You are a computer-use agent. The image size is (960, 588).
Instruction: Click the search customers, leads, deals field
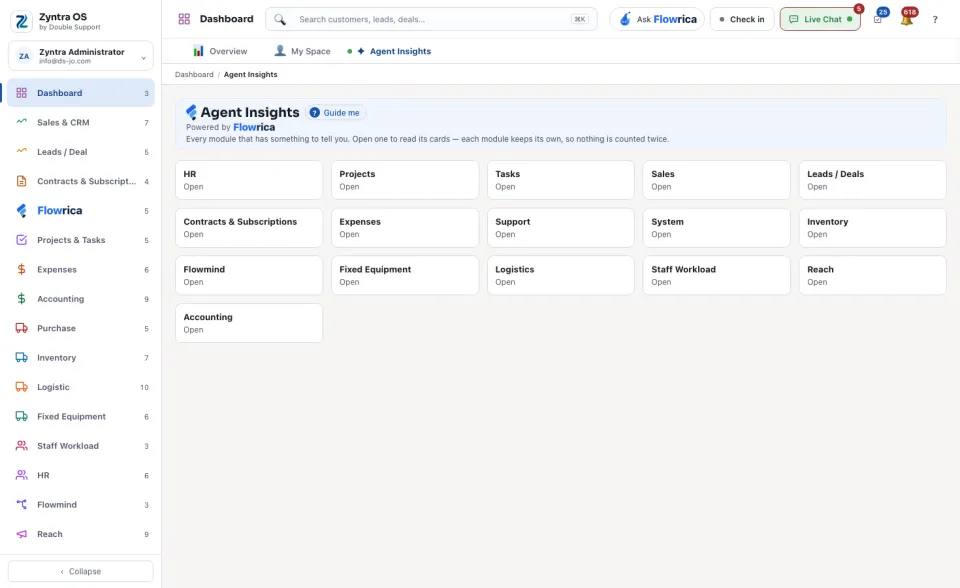431,20
